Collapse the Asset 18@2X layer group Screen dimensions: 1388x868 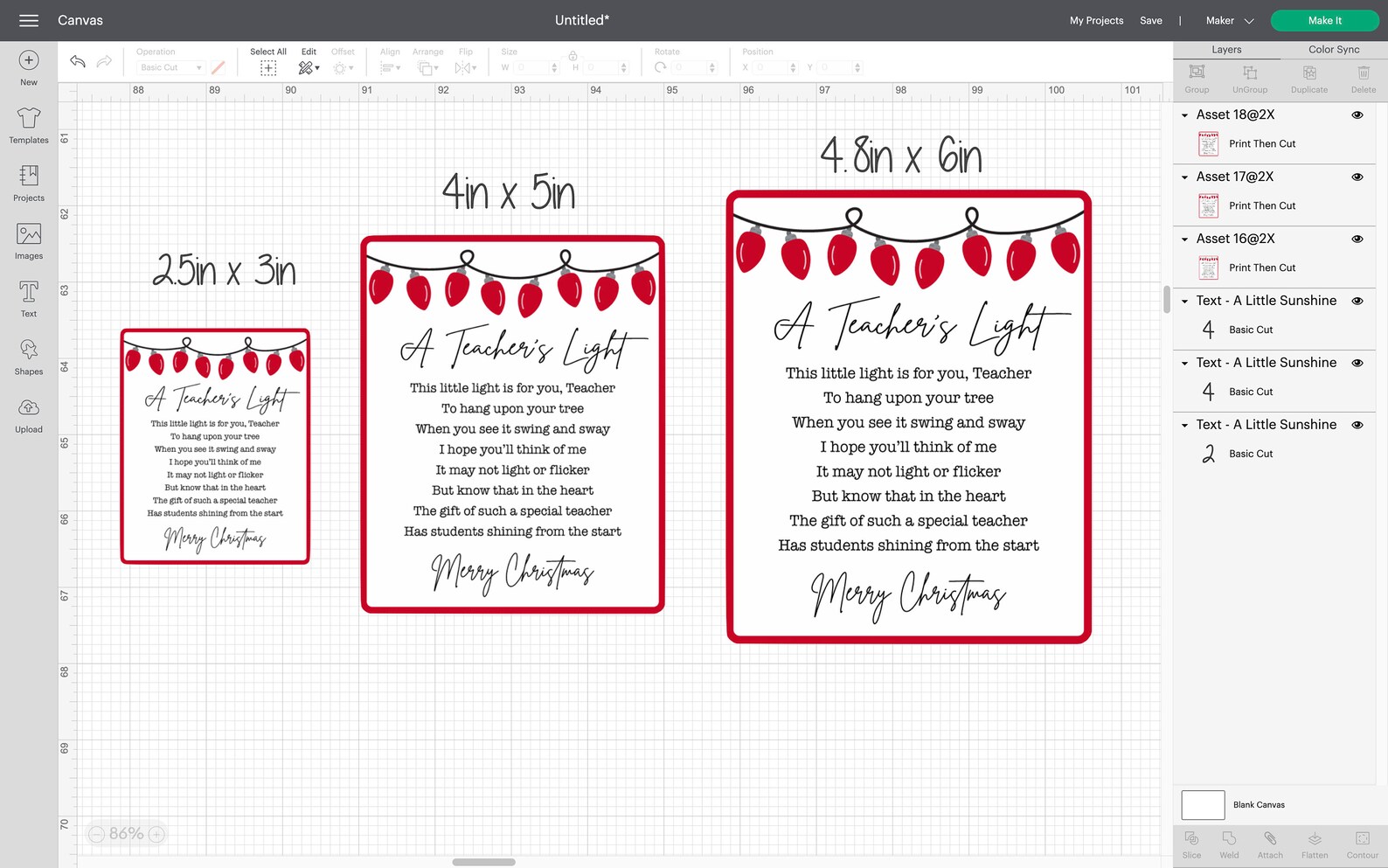1184,115
